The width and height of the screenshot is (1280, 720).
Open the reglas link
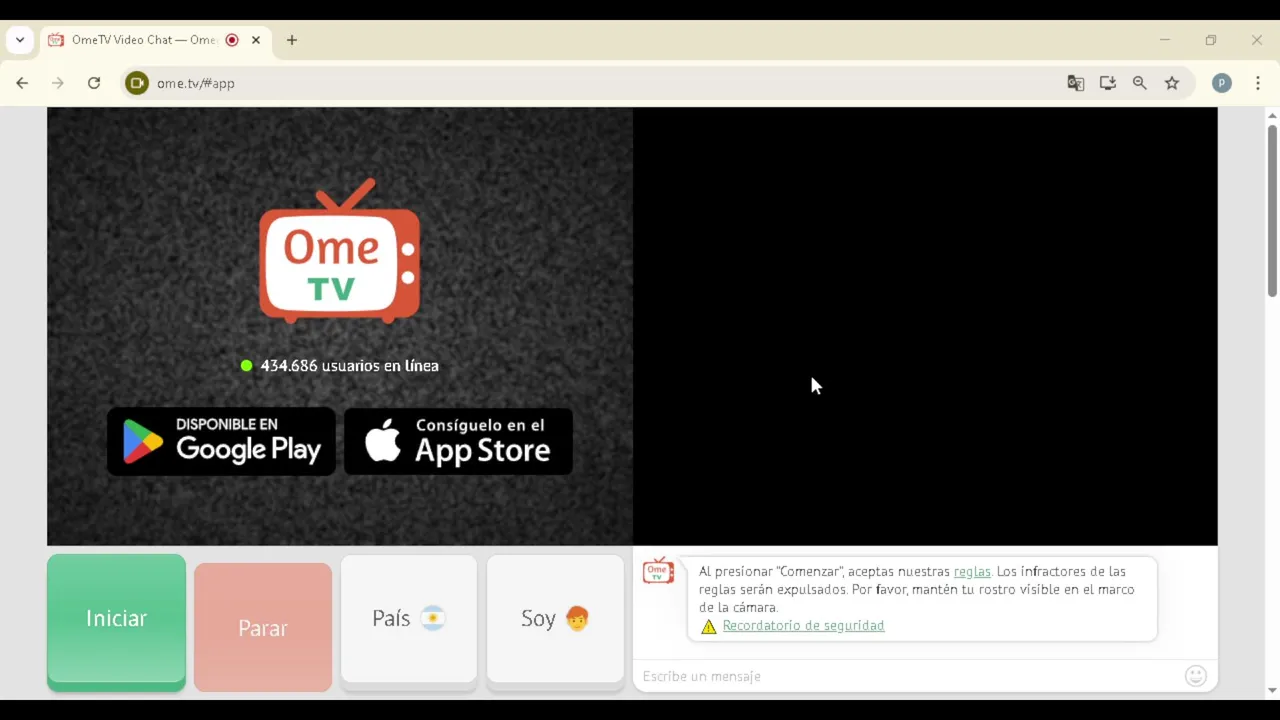pos(972,572)
